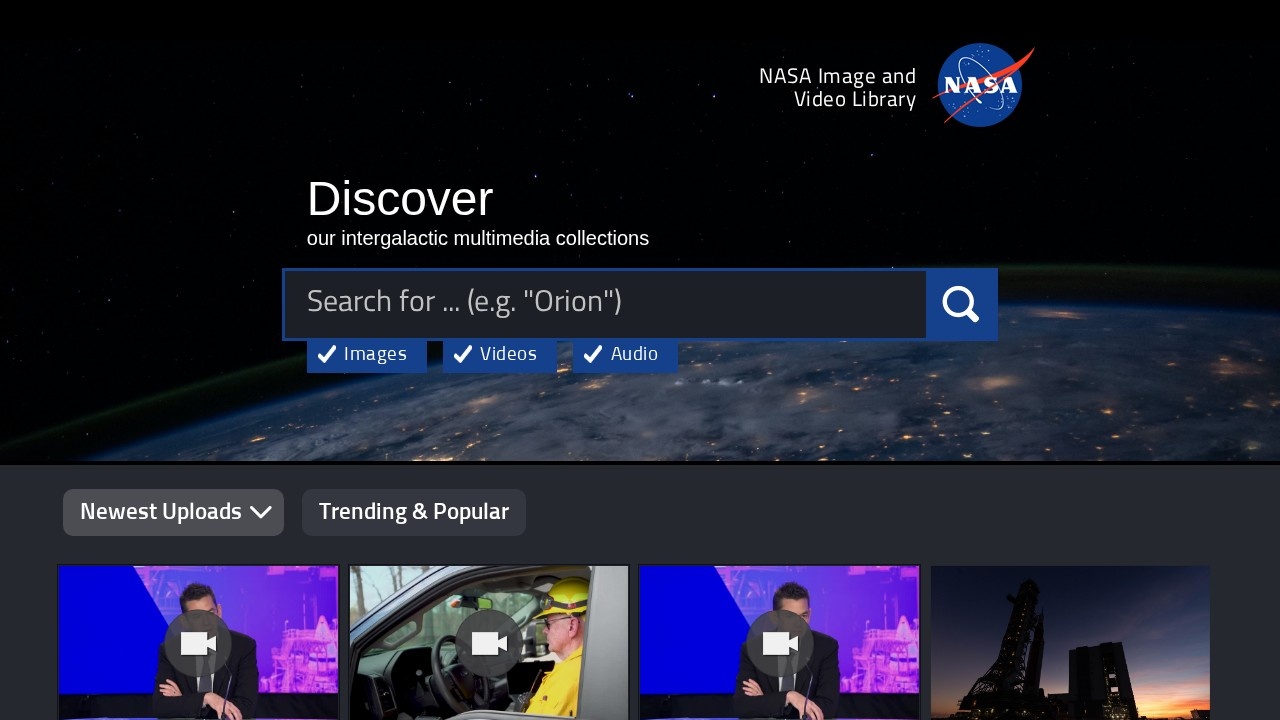
Task: Click the NASA Image and Video Library title
Action: click(838, 87)
